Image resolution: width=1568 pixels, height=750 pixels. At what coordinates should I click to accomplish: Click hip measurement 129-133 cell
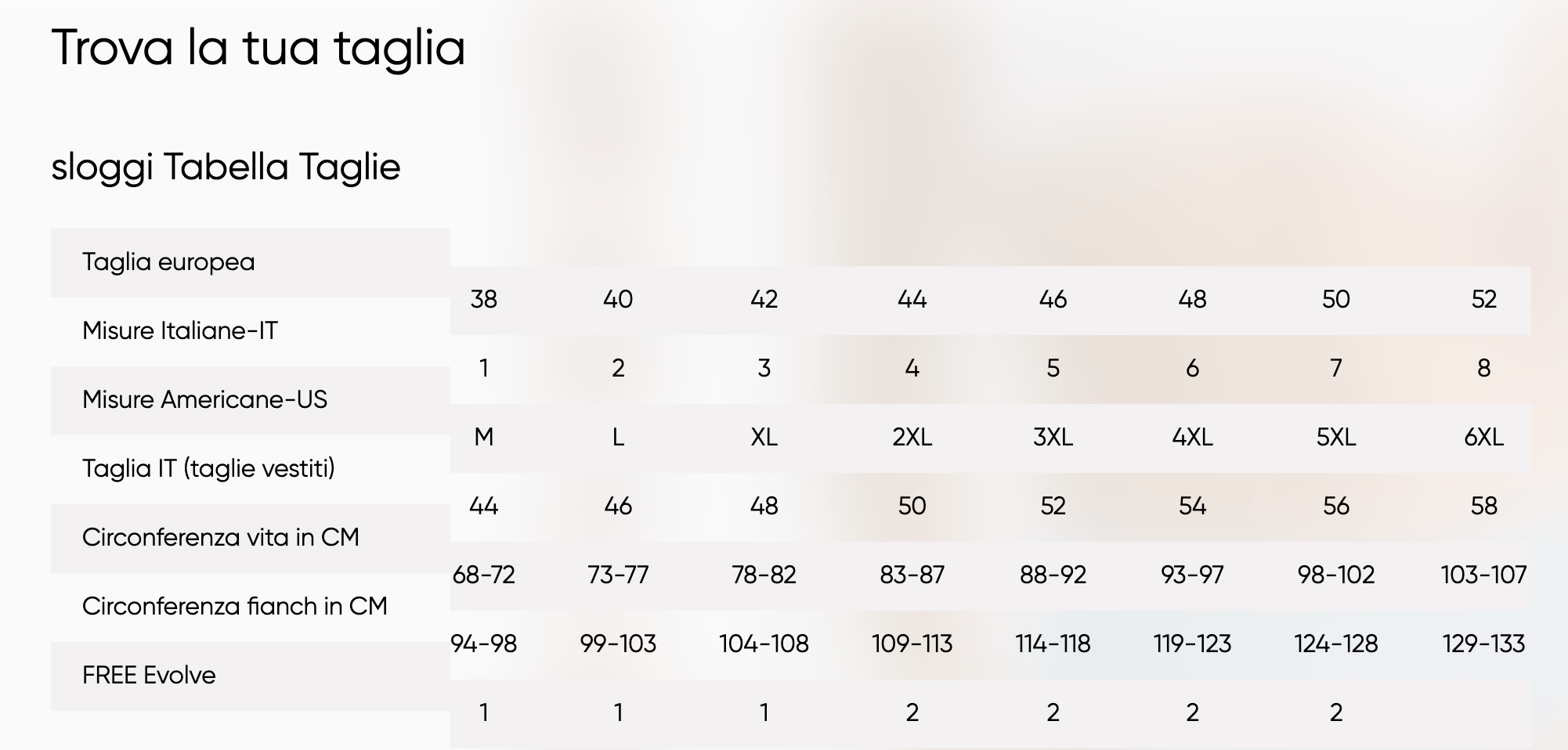(x=1483, y=644)
